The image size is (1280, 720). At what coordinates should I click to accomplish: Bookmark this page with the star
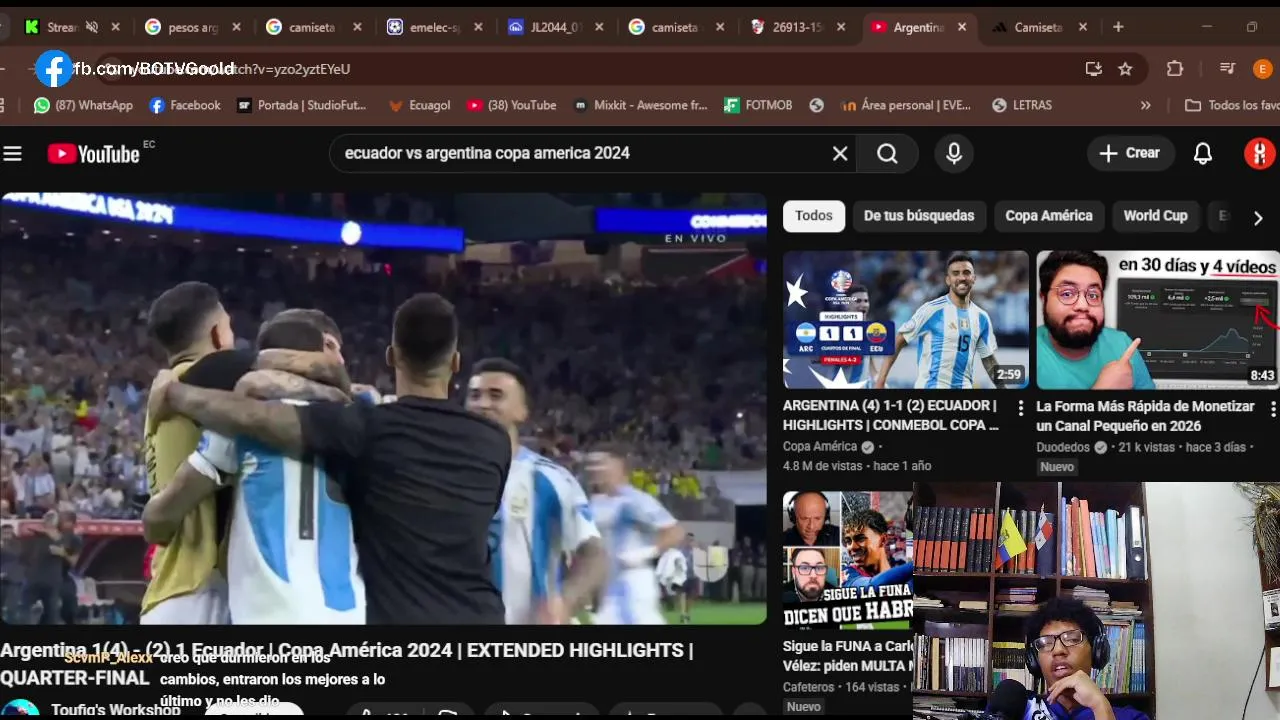pyautogui.click(x=1125, y=68)
